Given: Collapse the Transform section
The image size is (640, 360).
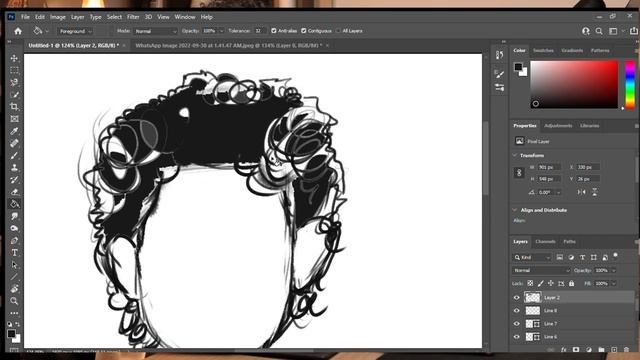Looking at the screenshot, I should [x=515, y=156].
